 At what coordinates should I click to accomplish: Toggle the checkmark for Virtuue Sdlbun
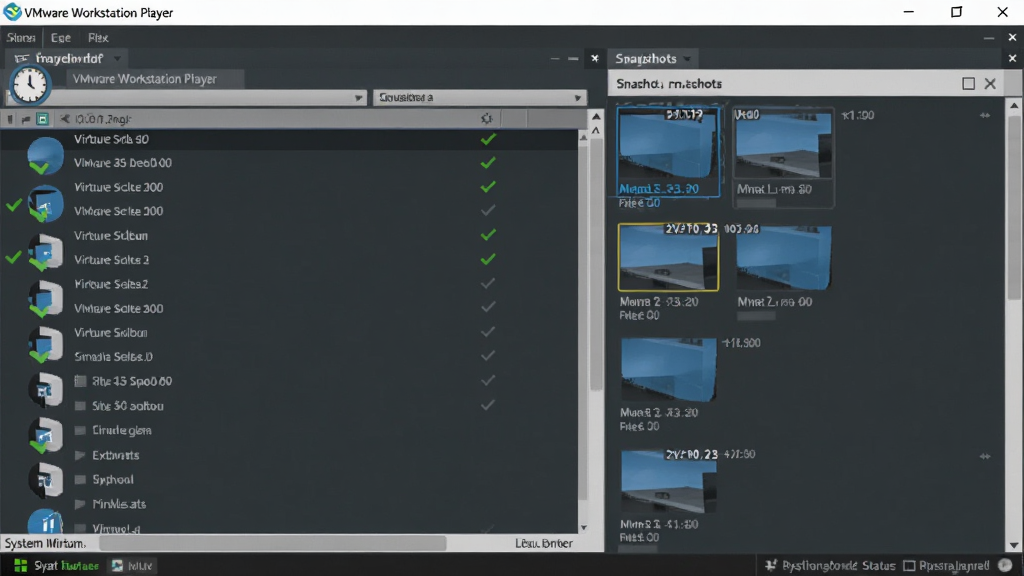[x=488, y=234]
